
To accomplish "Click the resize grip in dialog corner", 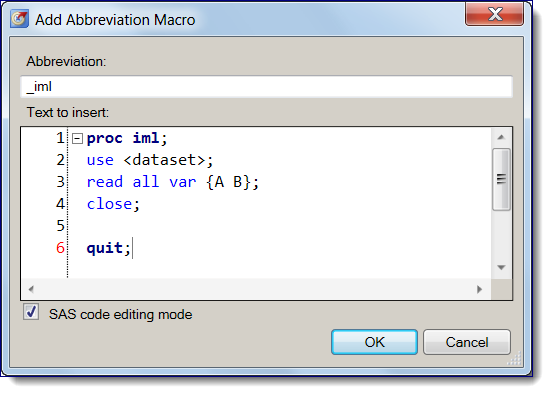I will pyautogui.click(x=515, y=359).
